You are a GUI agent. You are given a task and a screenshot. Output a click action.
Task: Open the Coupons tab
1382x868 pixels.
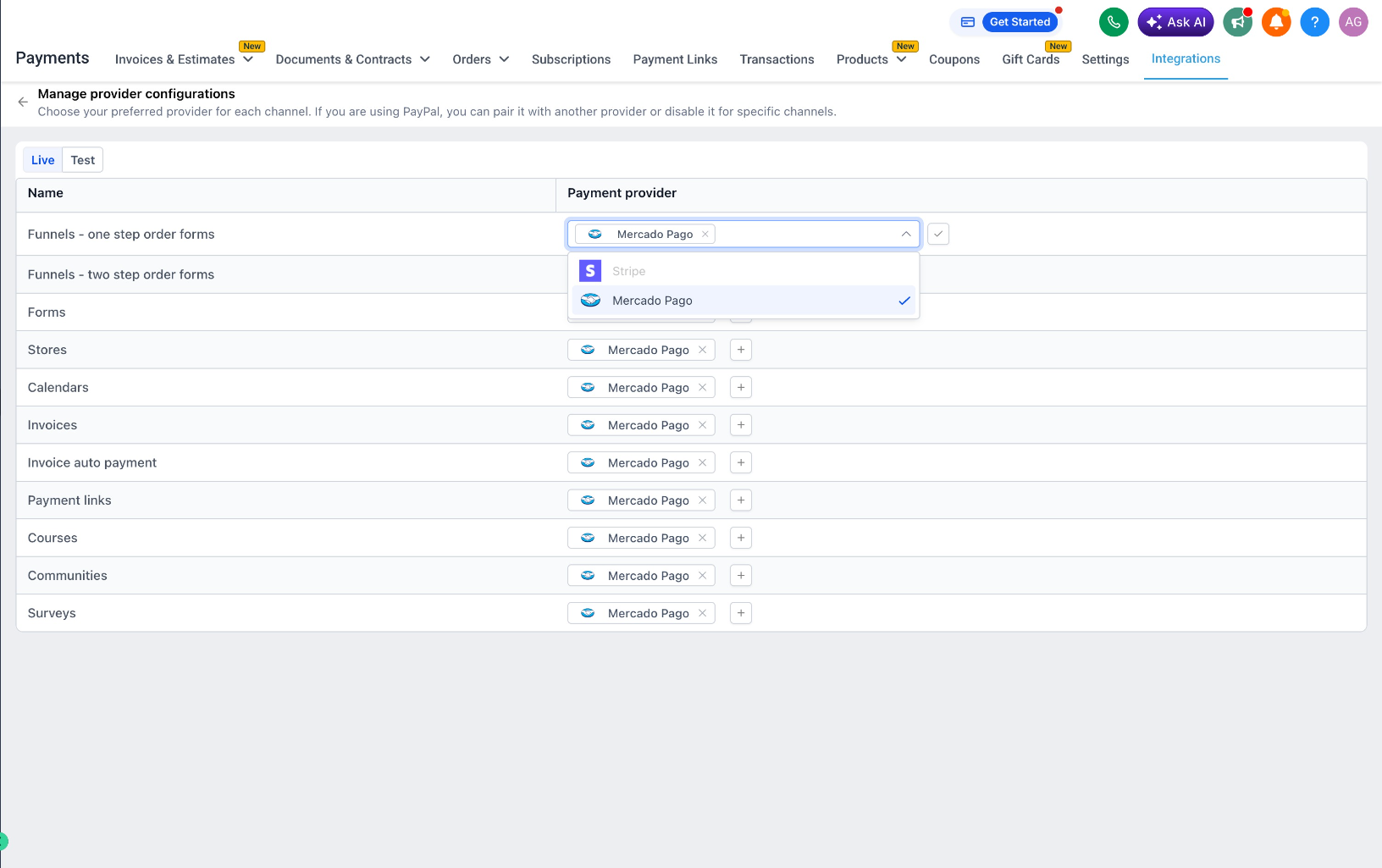pyautogui.click(x=954, y=59)
